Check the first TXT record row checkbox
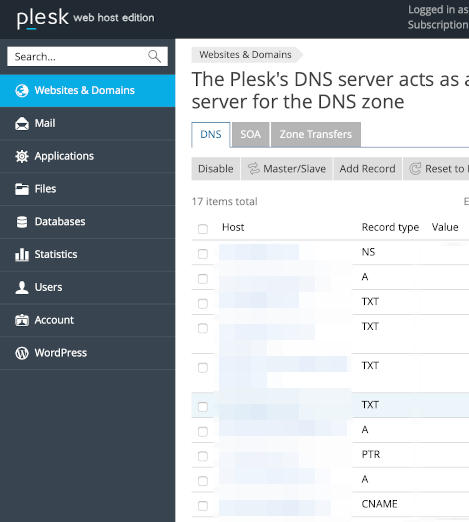 pos(203,304)
